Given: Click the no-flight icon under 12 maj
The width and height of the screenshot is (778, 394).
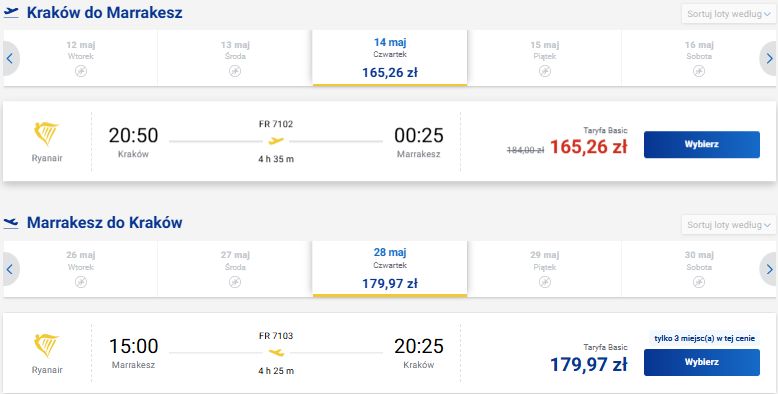Looking at the screenshot, I should (81, 71).
